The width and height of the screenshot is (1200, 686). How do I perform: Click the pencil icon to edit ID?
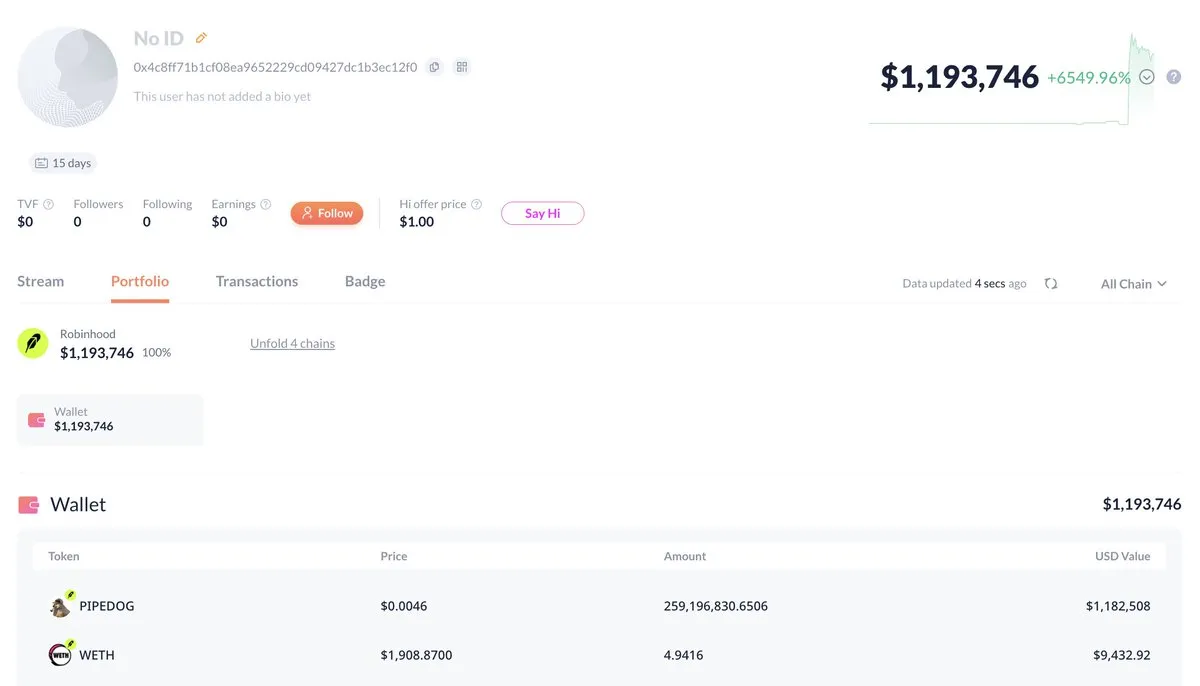pyautogui.click(x=201, y=38)
